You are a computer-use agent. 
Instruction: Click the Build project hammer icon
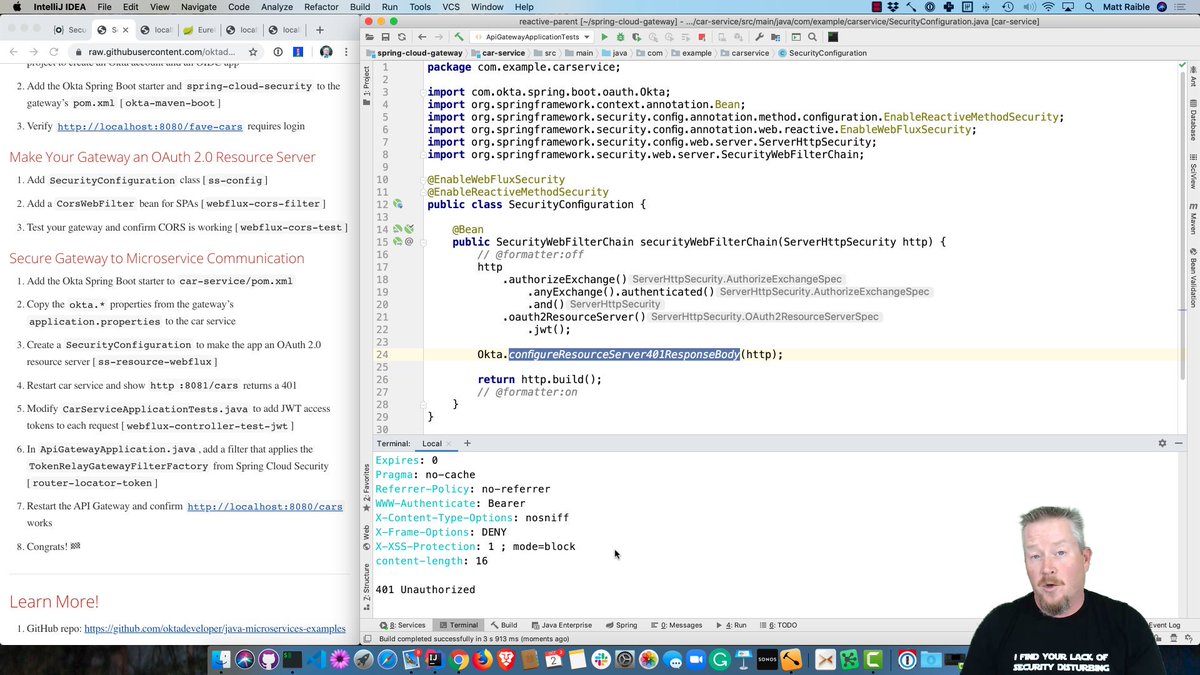(459, 37)
